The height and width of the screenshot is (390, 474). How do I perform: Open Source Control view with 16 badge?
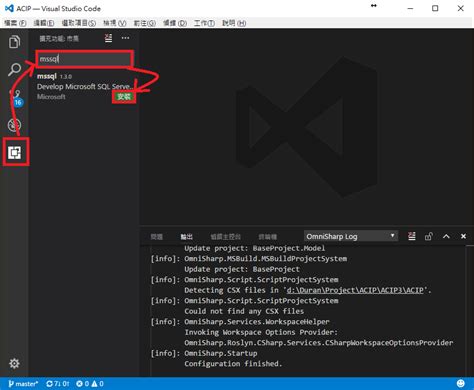pyautogui.click(x=15, y=98)
